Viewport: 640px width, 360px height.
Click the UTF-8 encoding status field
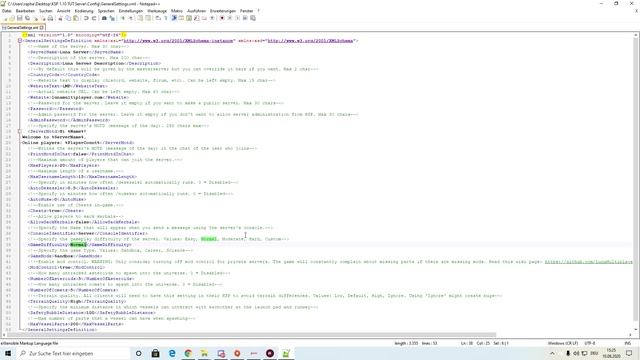click(590, 343)
